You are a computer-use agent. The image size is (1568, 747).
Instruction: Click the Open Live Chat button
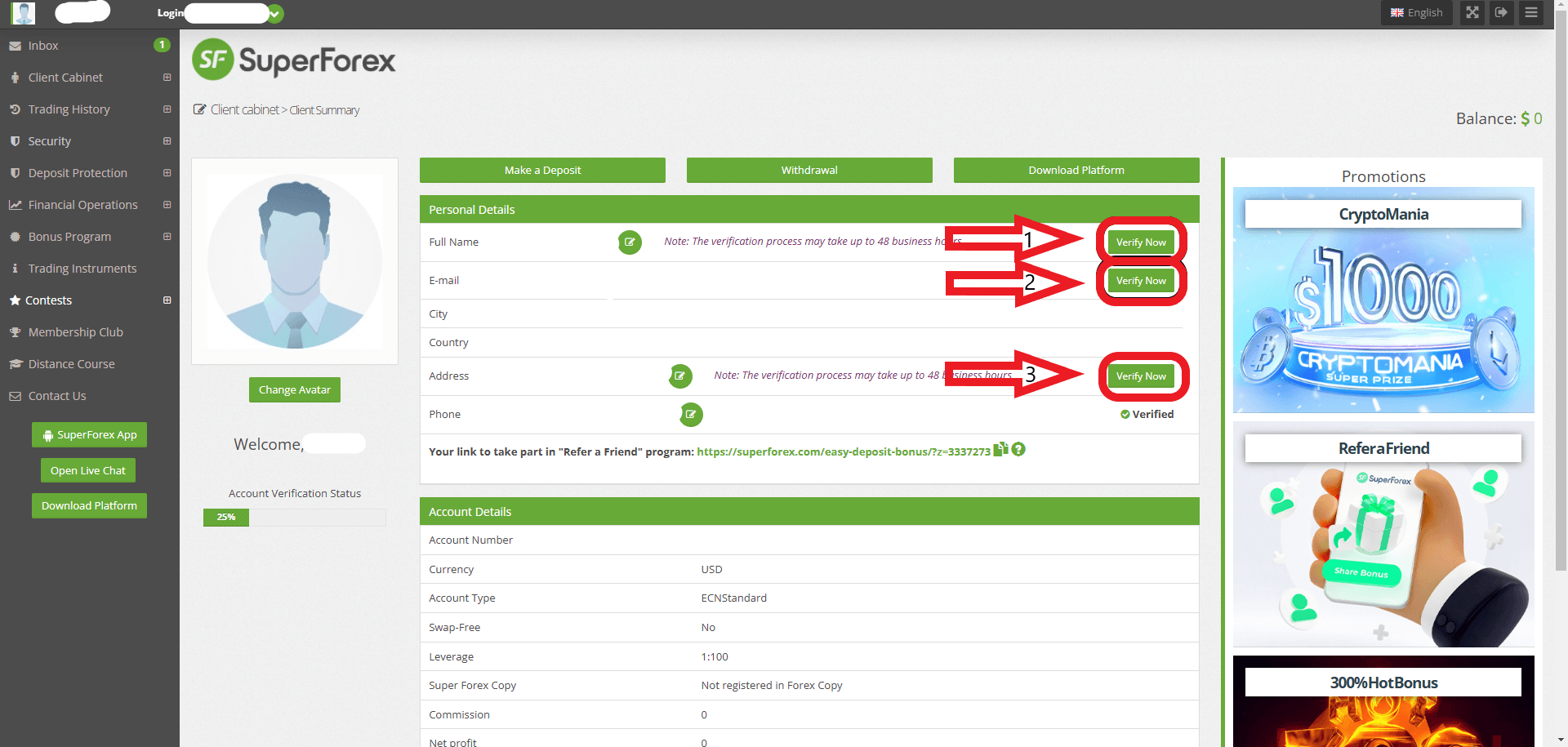coord(88,470)
